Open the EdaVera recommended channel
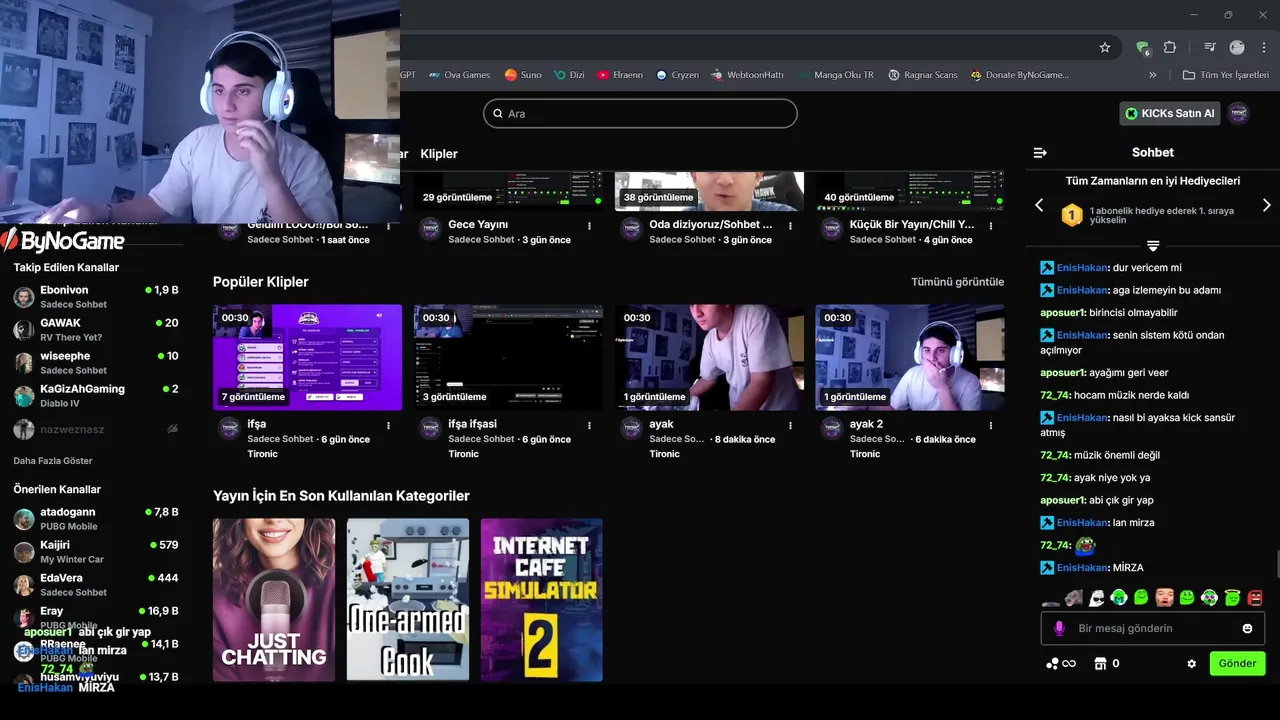The width and height of the screenshot is (1280, 720). [x=96, y=584]
